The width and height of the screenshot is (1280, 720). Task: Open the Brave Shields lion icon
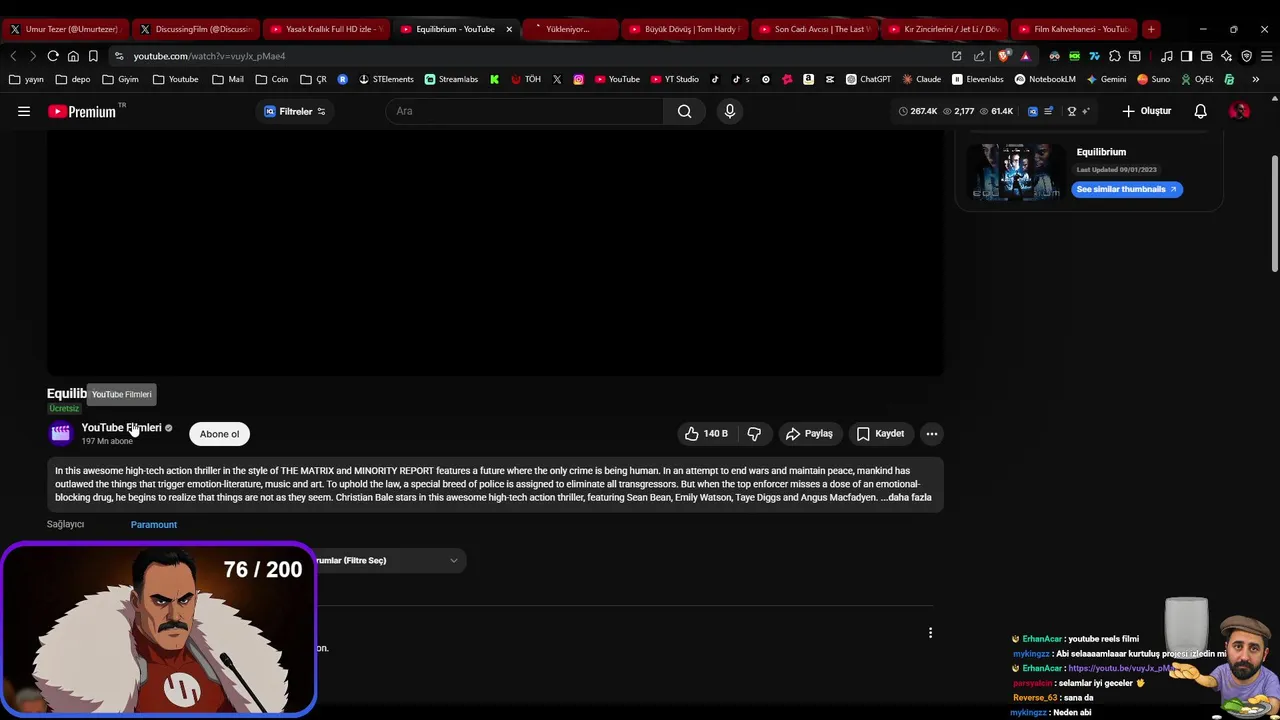1005,56
